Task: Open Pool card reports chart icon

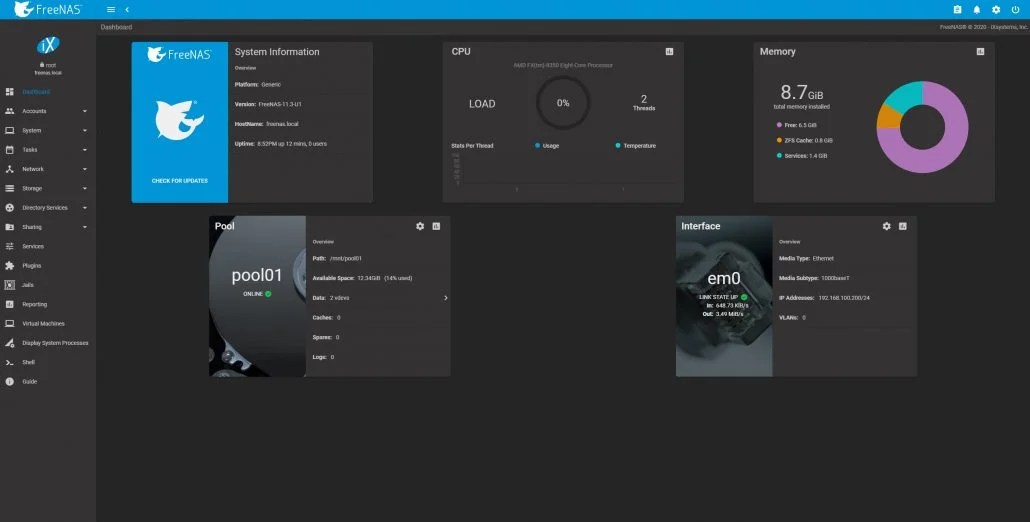Action: pyautogui.click(x=436, y=226)
